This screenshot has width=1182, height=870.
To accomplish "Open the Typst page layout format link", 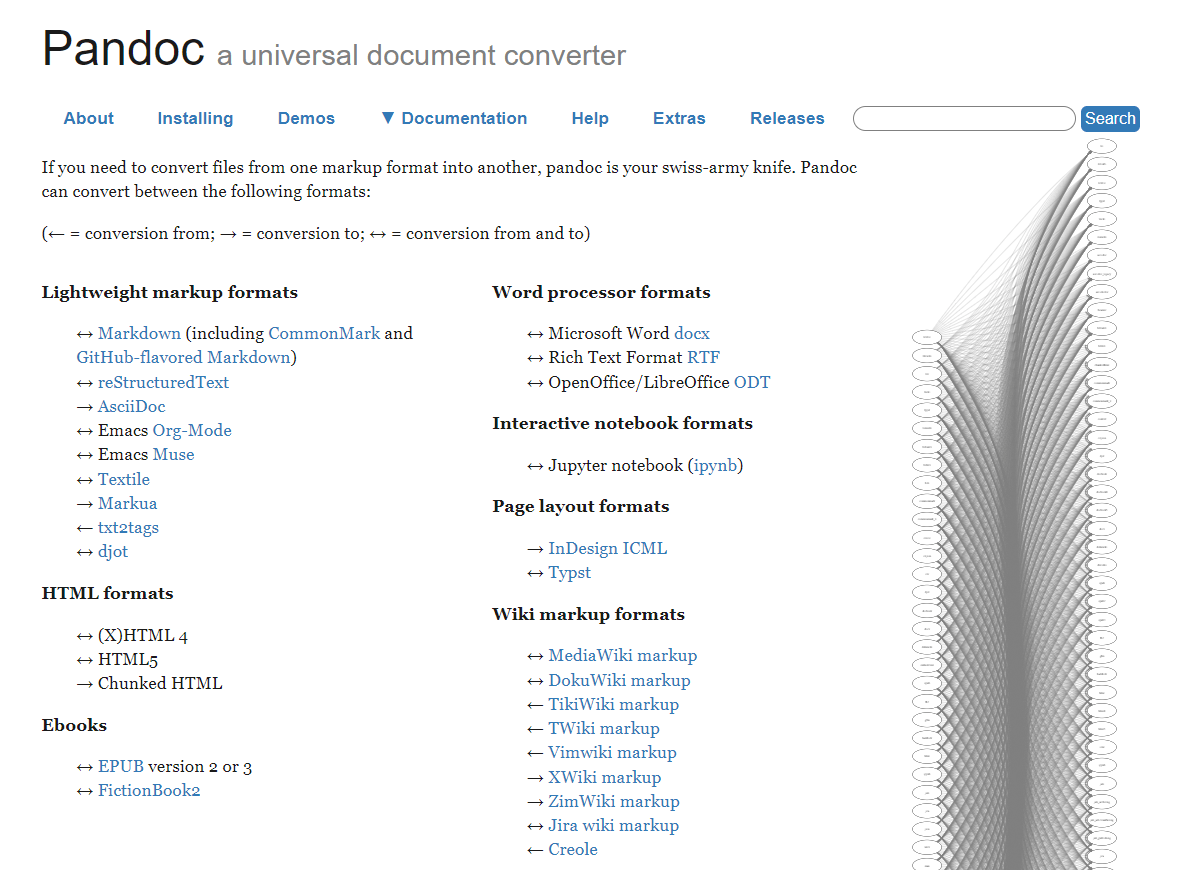I will tap(569, 572).
